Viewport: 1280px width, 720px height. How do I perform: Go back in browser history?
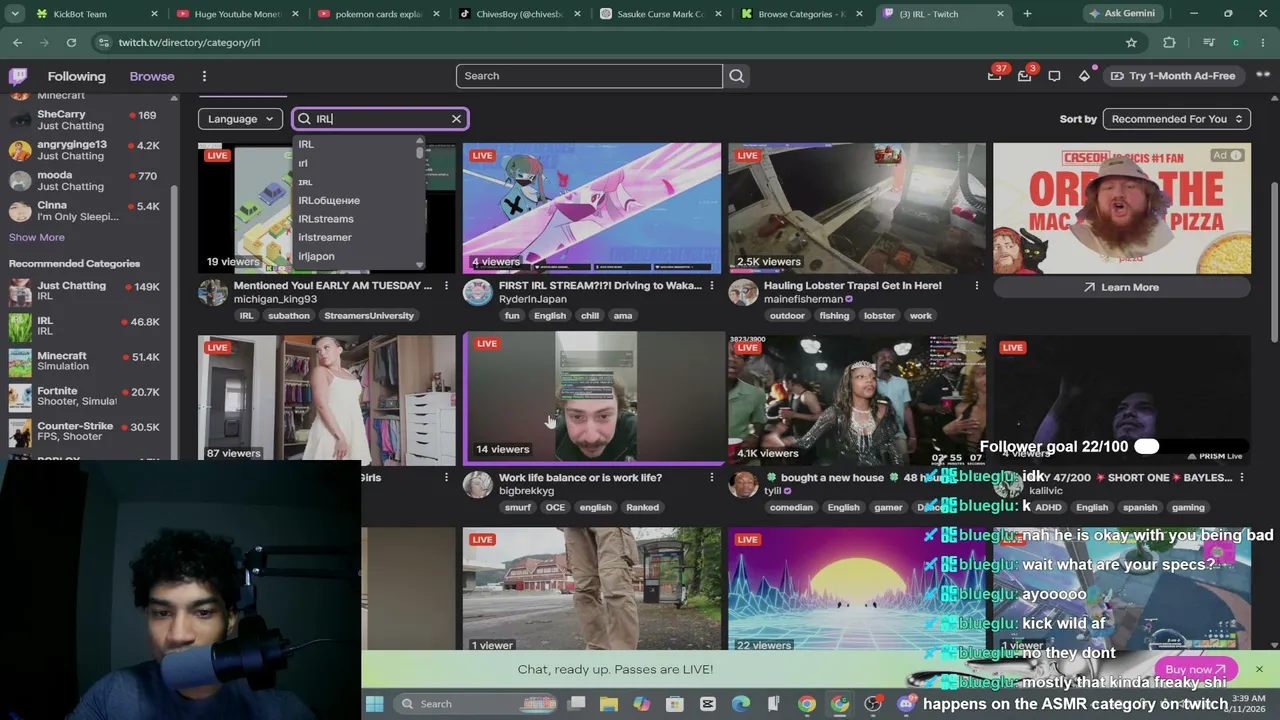[x=18, y=42]
